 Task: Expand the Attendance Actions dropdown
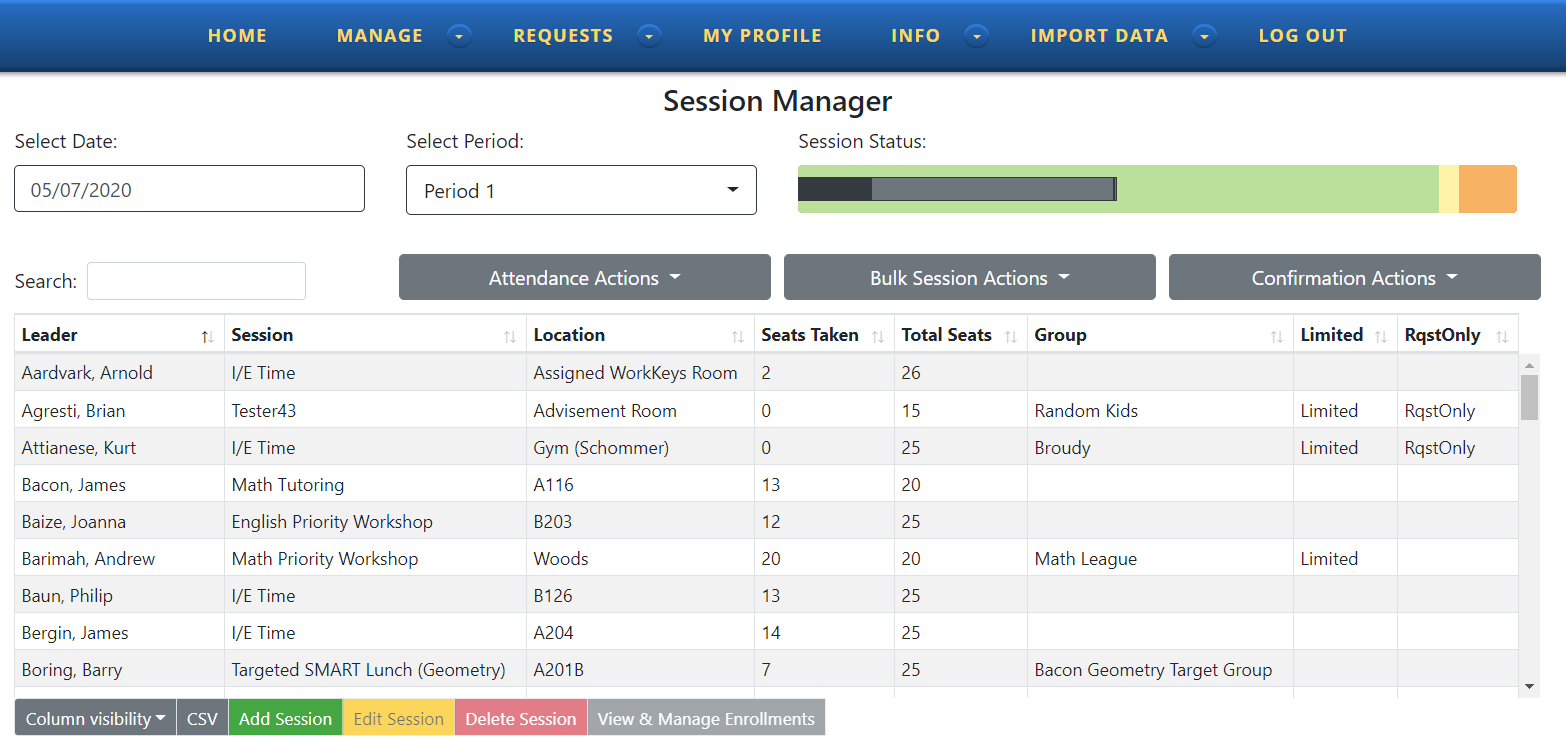pos(584,278)
